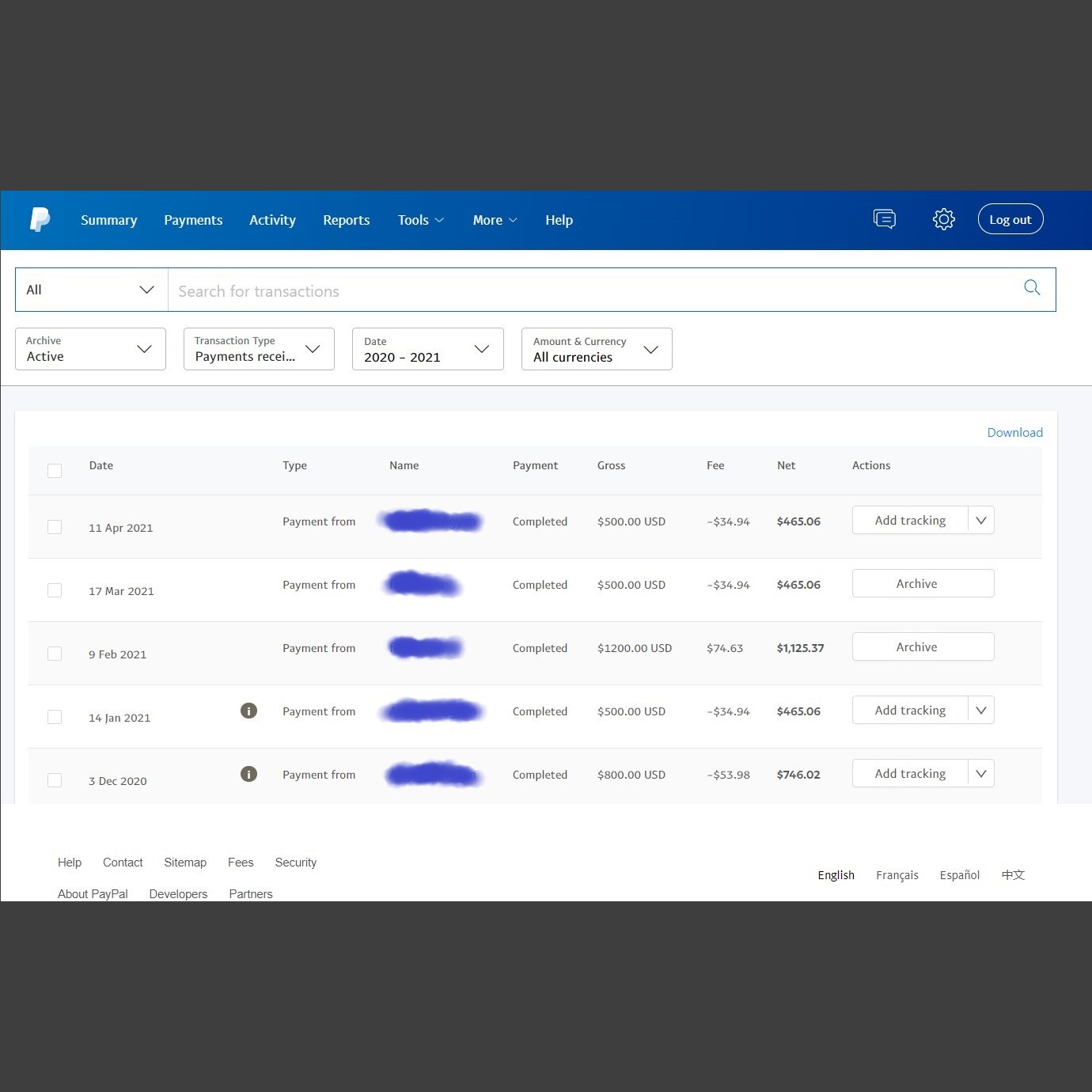Image resolution: width=1092 pixels, height=1092 pixels.
Task: Open the footer Contact link
Action: (x=123, y=863)
